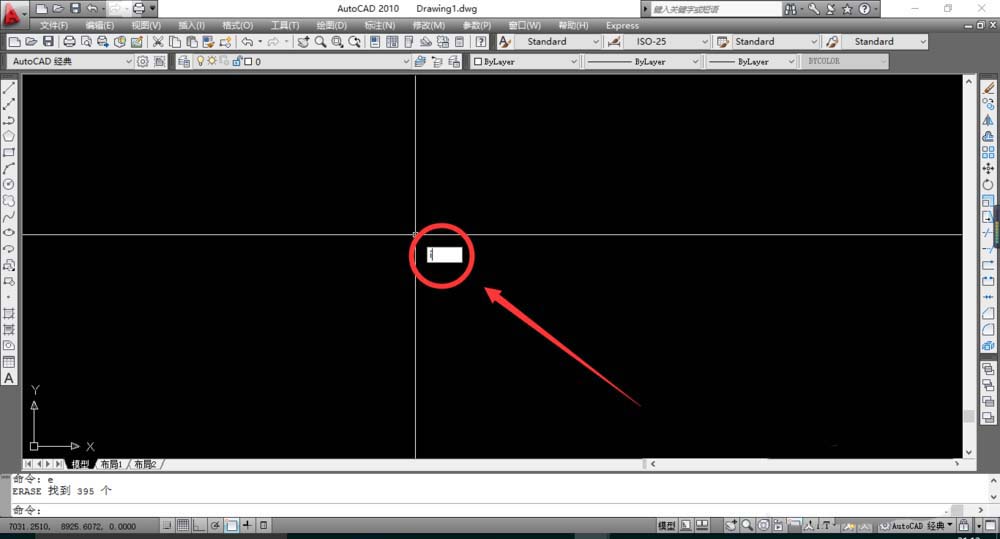Expand the ByLayer lineweight dropdown
This screenshot has height=539, width=1000.
pos(791,61)
